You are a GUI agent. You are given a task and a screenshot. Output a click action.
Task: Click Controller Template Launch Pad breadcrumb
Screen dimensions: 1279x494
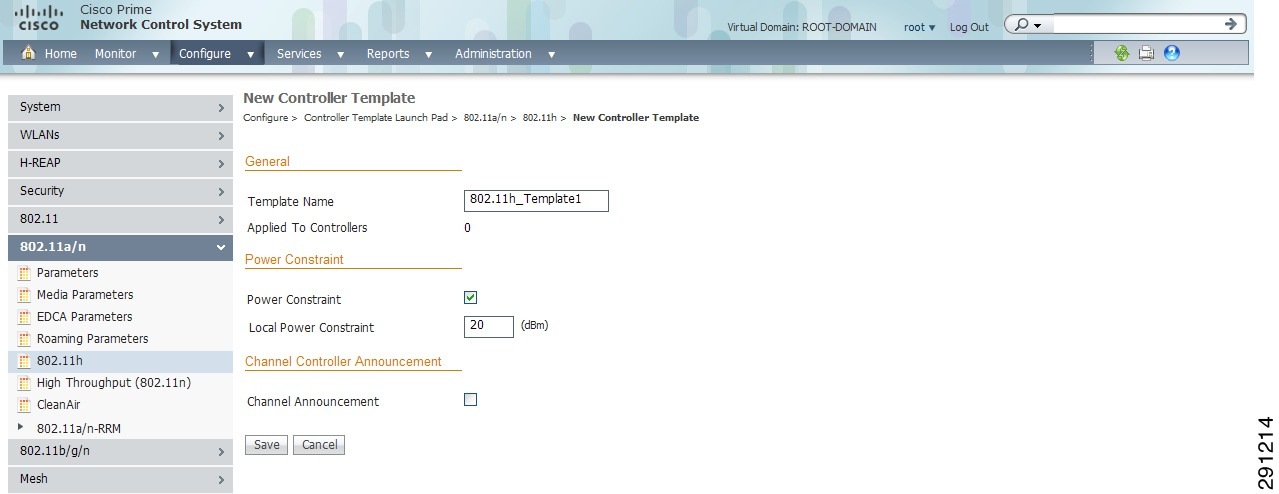[x=377, y=118]
